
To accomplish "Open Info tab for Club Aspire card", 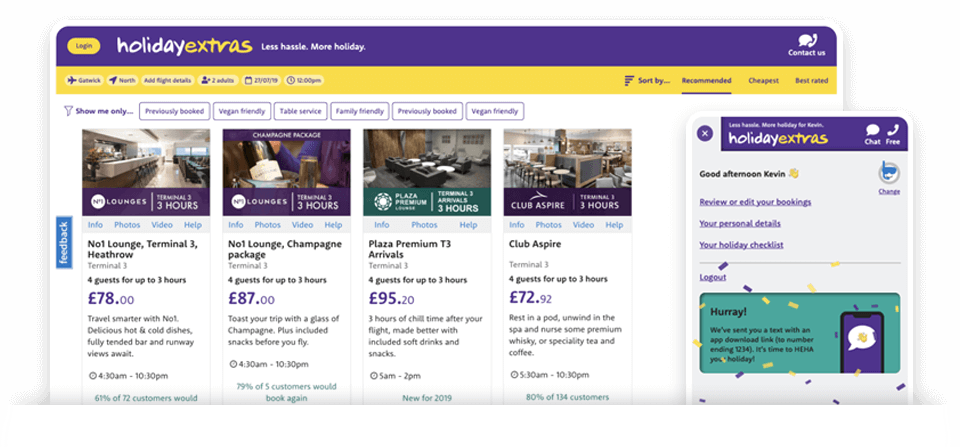I will [517, 225].
